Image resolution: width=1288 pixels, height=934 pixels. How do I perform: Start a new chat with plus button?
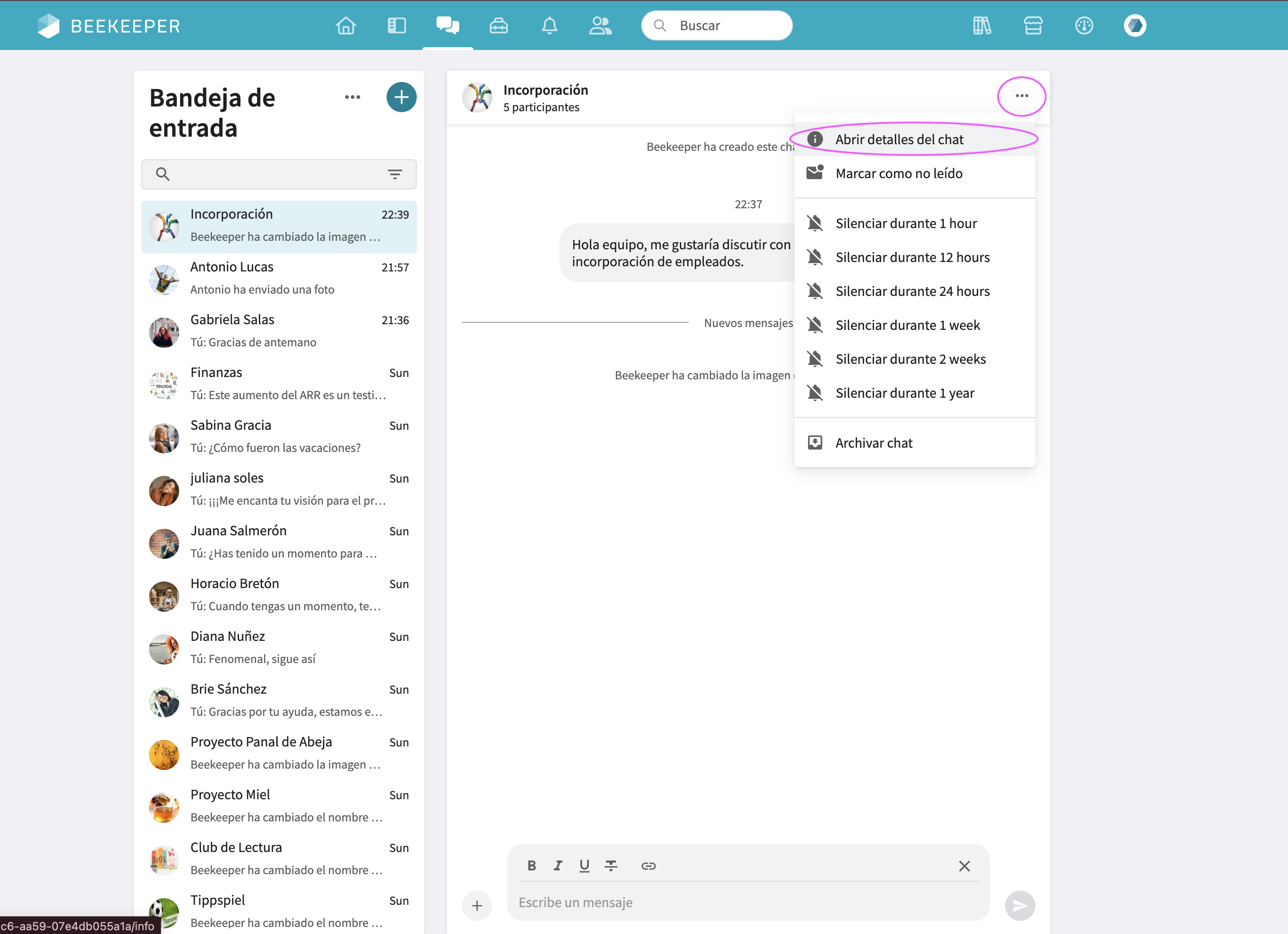(401, 97)
